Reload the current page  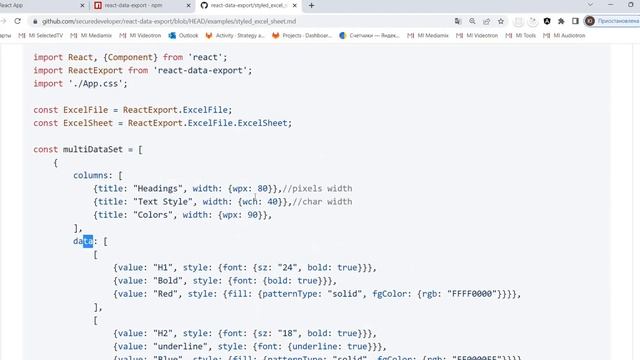tap(18, 21)
